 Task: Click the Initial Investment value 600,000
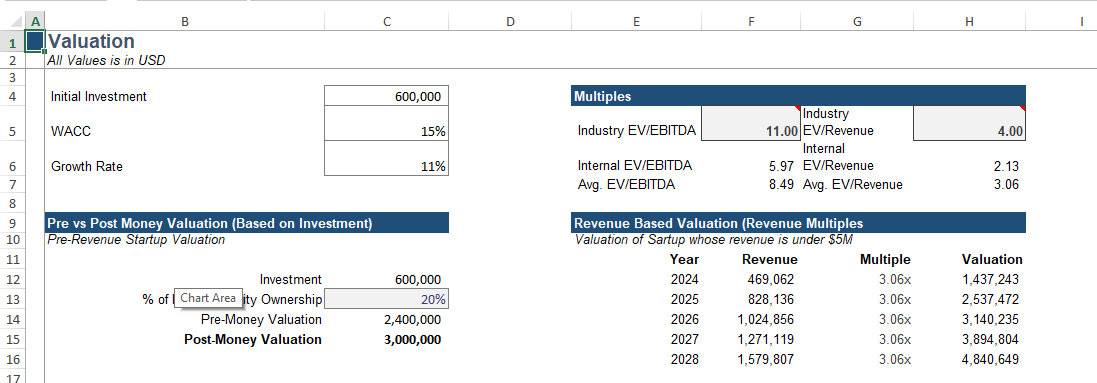386,96
